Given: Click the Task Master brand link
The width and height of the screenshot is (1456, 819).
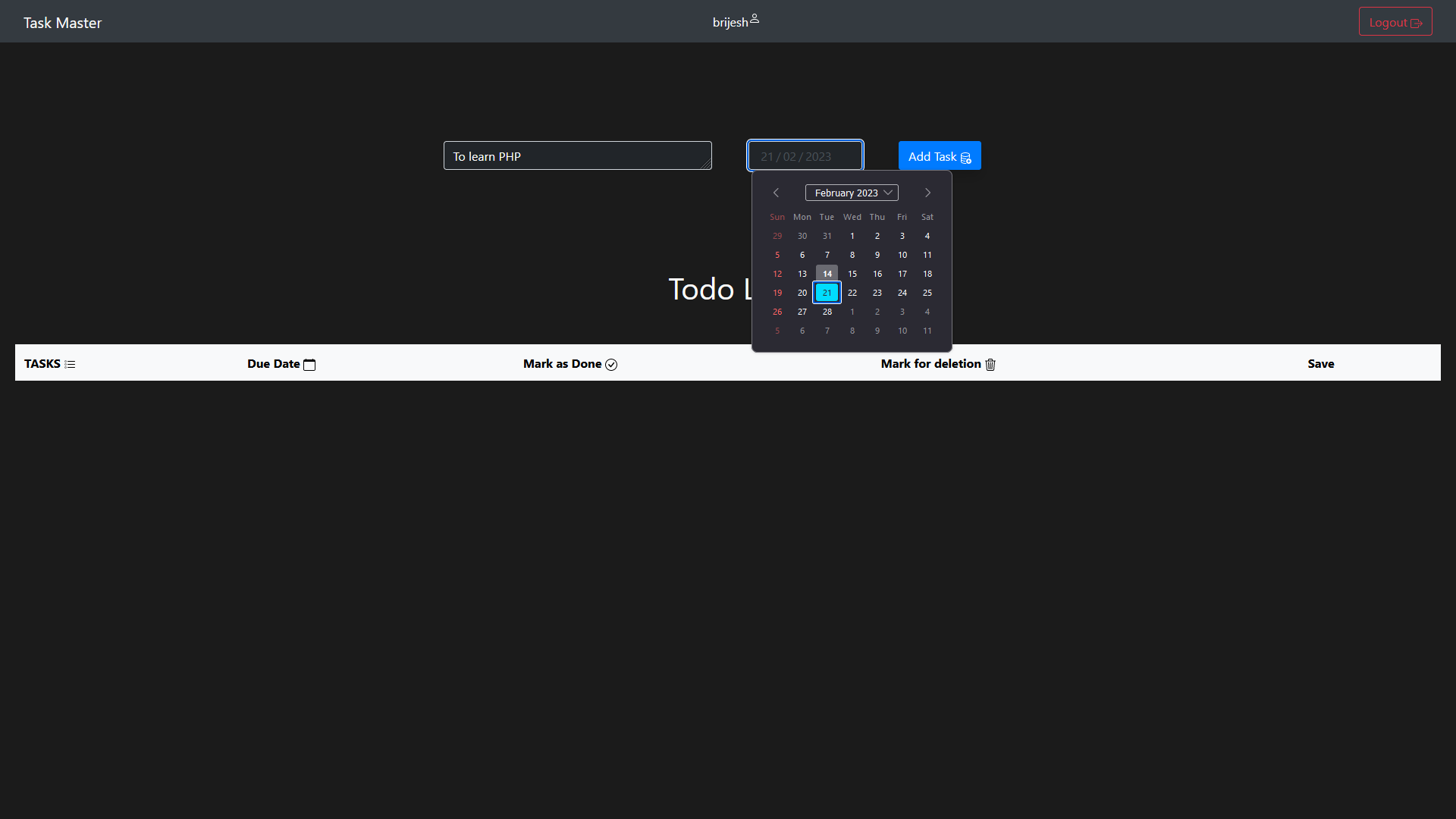Looking at the screenshot, I should [x=62, y=23].
